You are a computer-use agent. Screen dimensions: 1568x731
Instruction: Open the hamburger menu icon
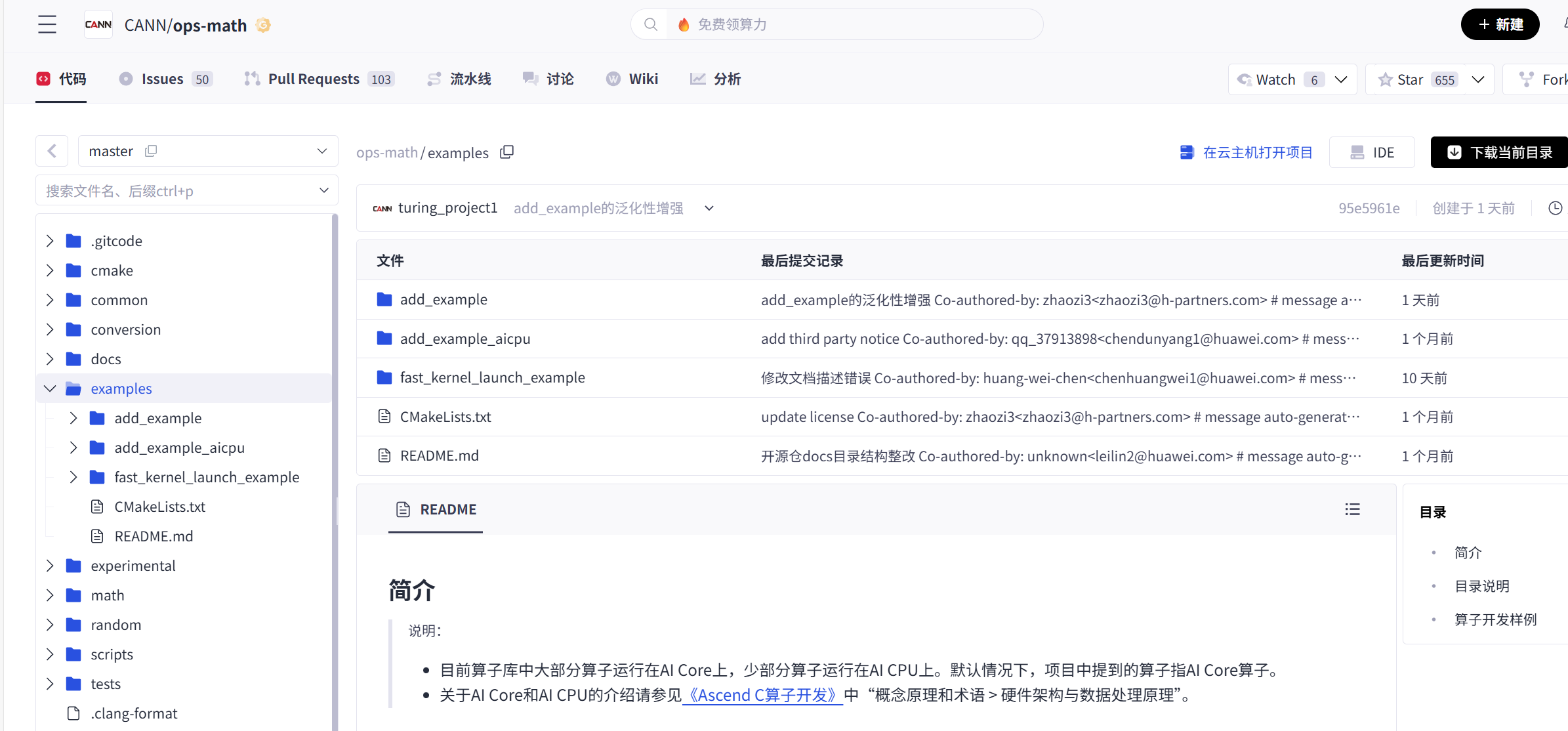click(x=47, y=25)
